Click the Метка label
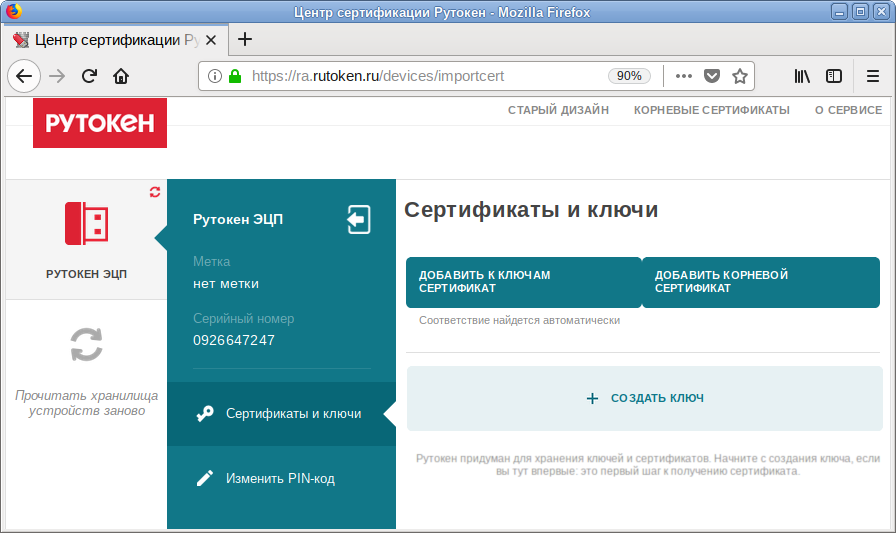The width and height of the screenshot is (896, 533). 211,262
